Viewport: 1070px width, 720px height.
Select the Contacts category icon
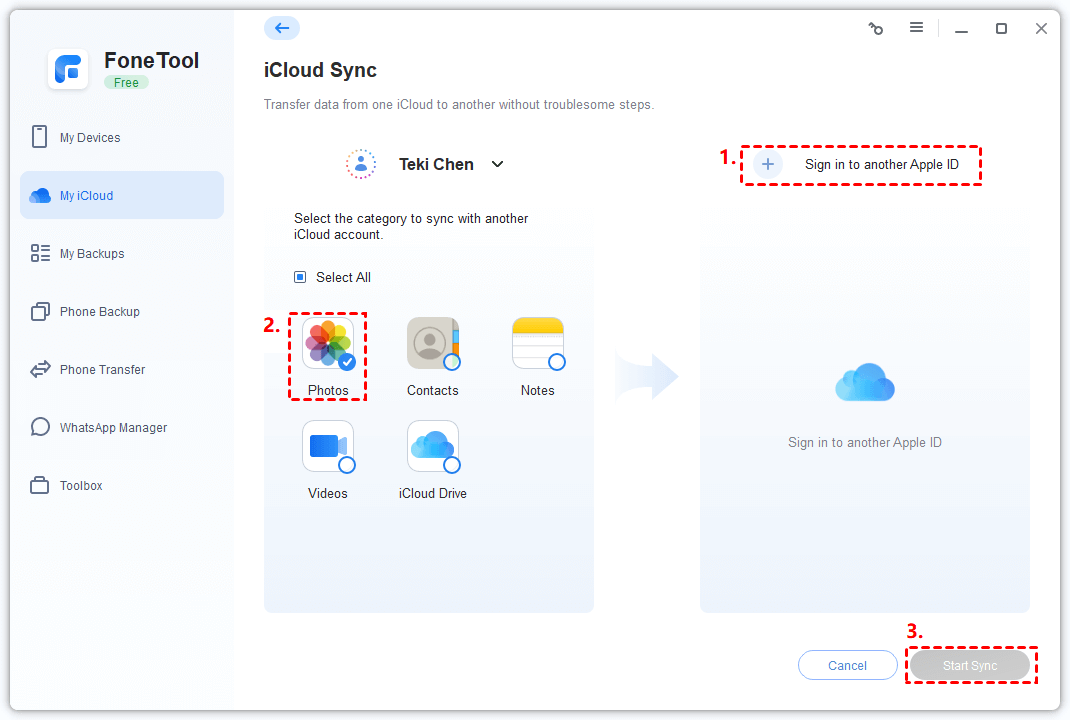[x=432, y=343]
